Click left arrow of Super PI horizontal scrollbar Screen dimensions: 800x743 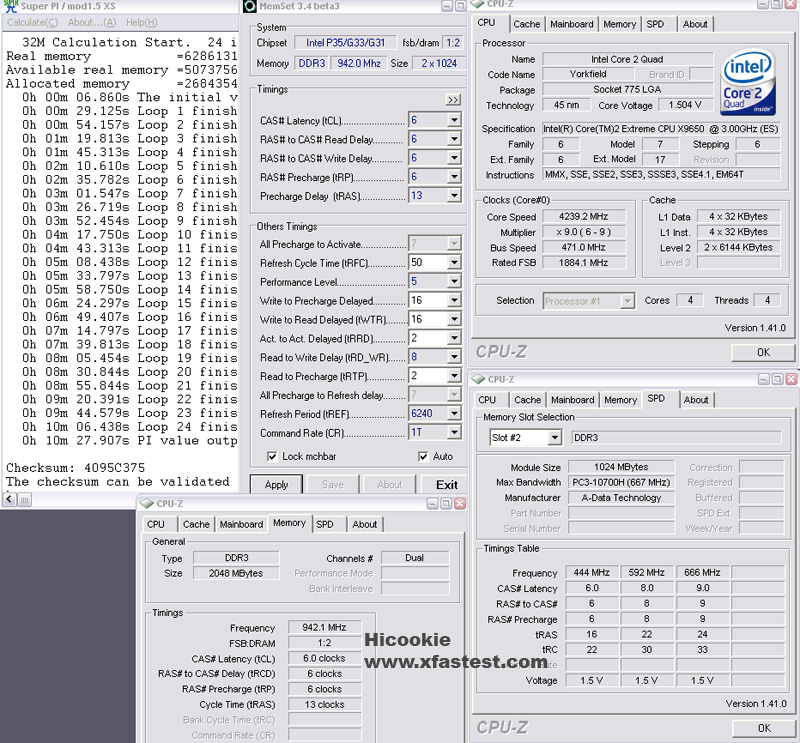pyautogui.click(x=10, y=500)
